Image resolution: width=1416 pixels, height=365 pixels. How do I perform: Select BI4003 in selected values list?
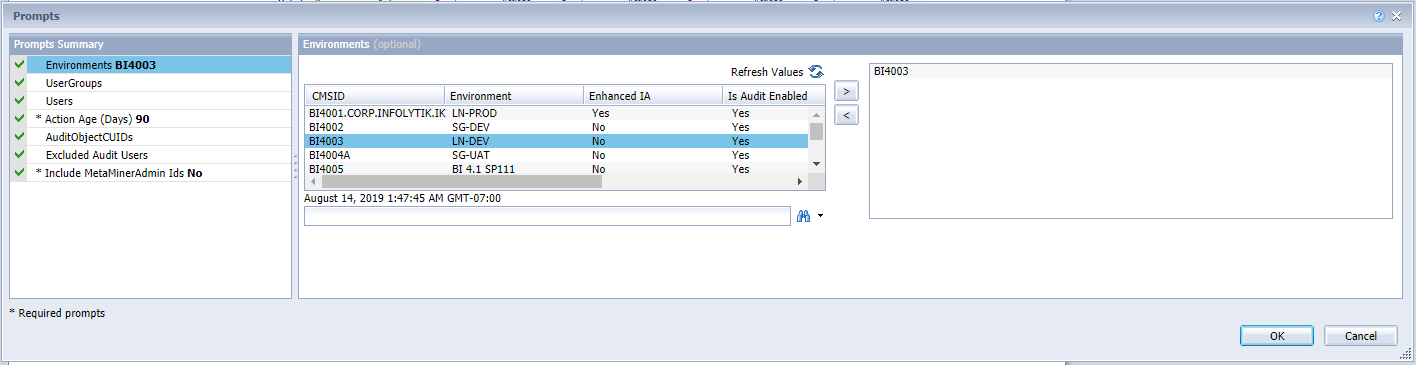pyautogui.click(x=1131, y=71)
